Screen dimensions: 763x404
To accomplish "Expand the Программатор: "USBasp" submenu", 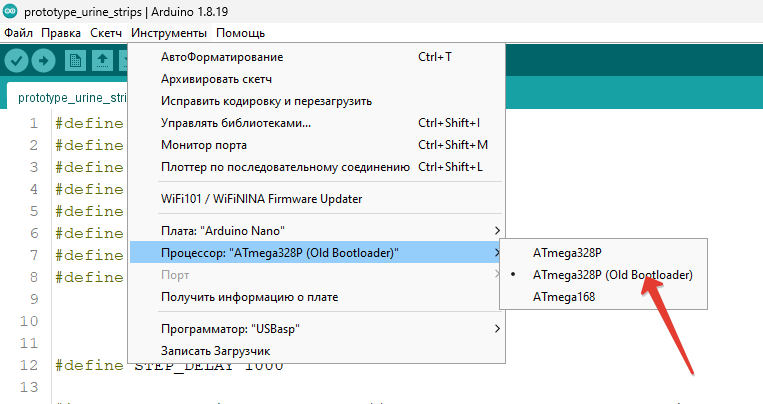I will tap(317, 329).
